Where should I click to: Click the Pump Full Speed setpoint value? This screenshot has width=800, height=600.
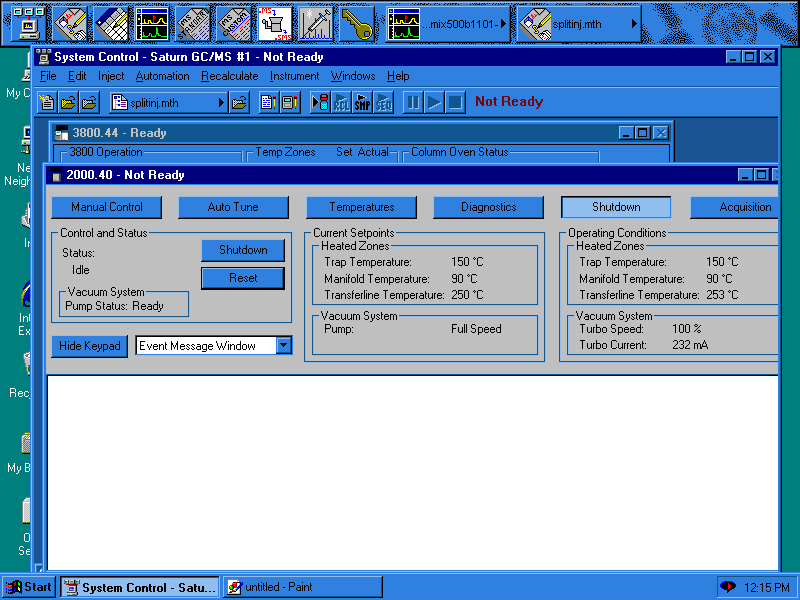(476, 329)
